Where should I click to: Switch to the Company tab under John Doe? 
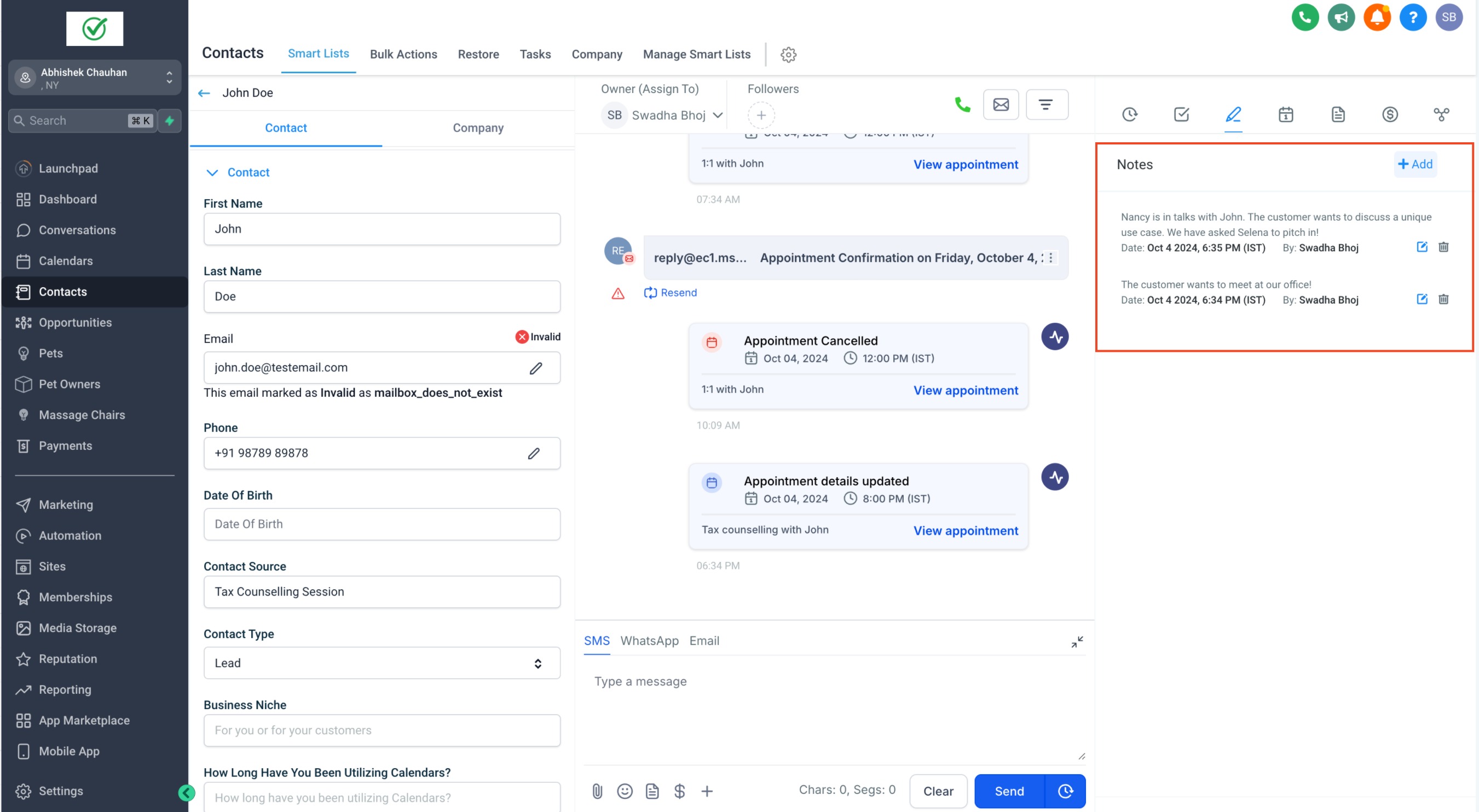coord(478,128)
